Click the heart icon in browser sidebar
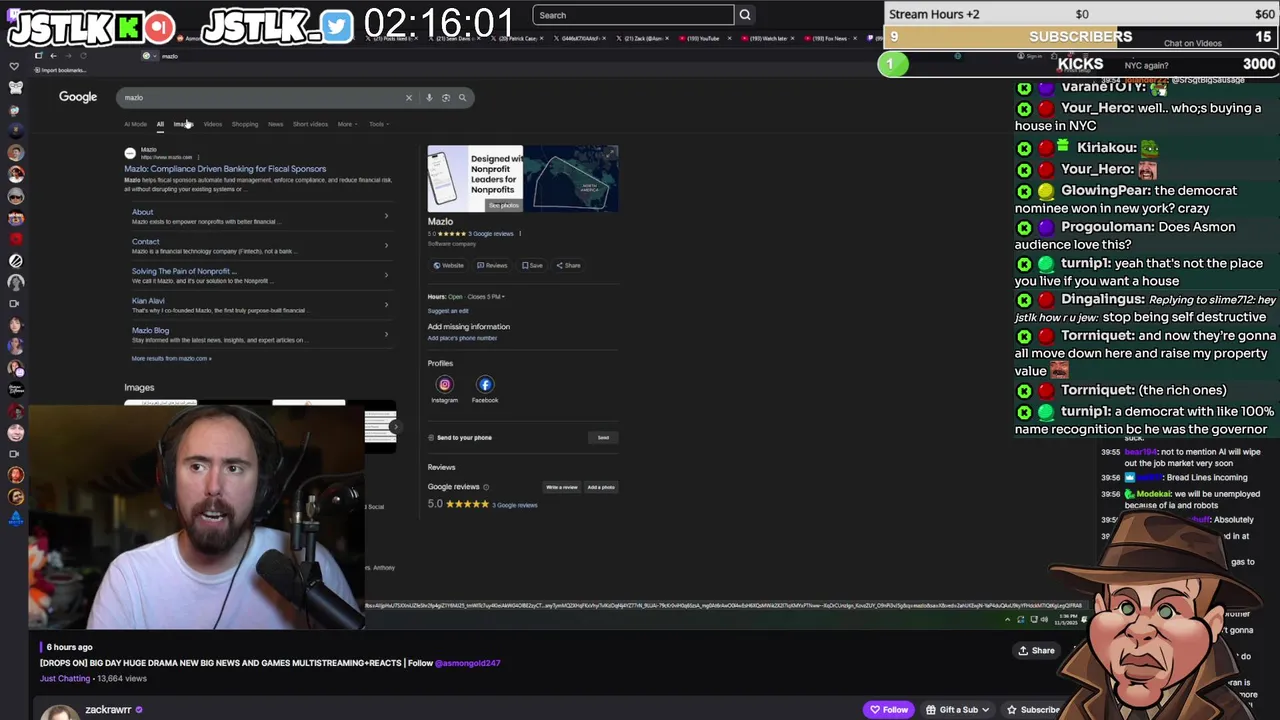 [15, 67]
